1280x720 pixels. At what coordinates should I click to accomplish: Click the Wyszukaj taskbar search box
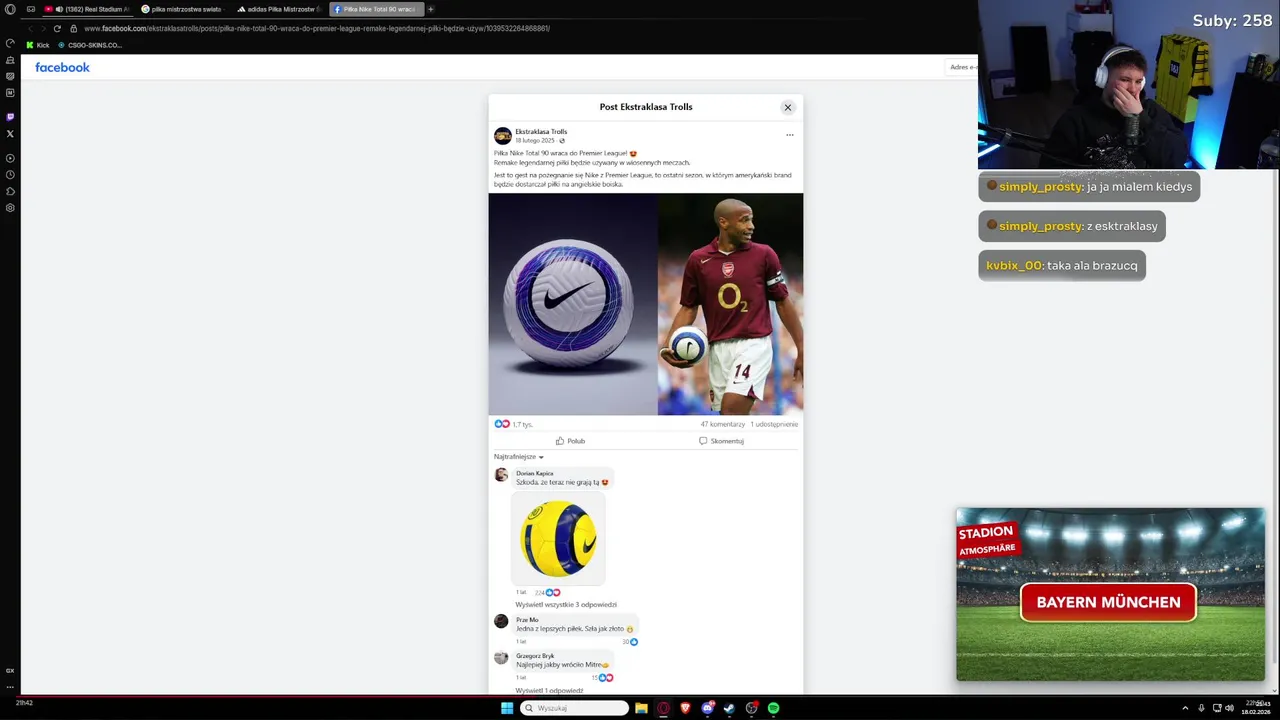[575, 708]
